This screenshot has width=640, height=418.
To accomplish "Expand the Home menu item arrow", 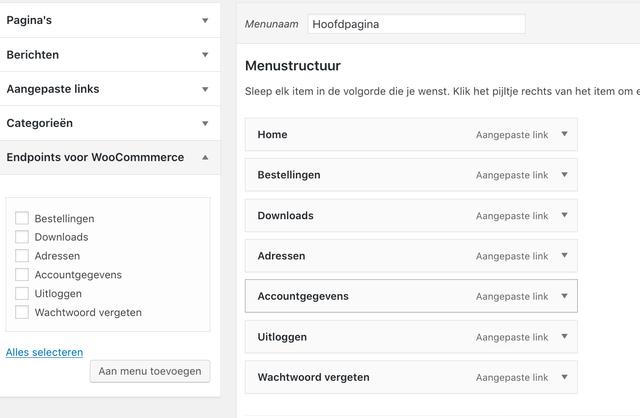I will tap(564, 134).
